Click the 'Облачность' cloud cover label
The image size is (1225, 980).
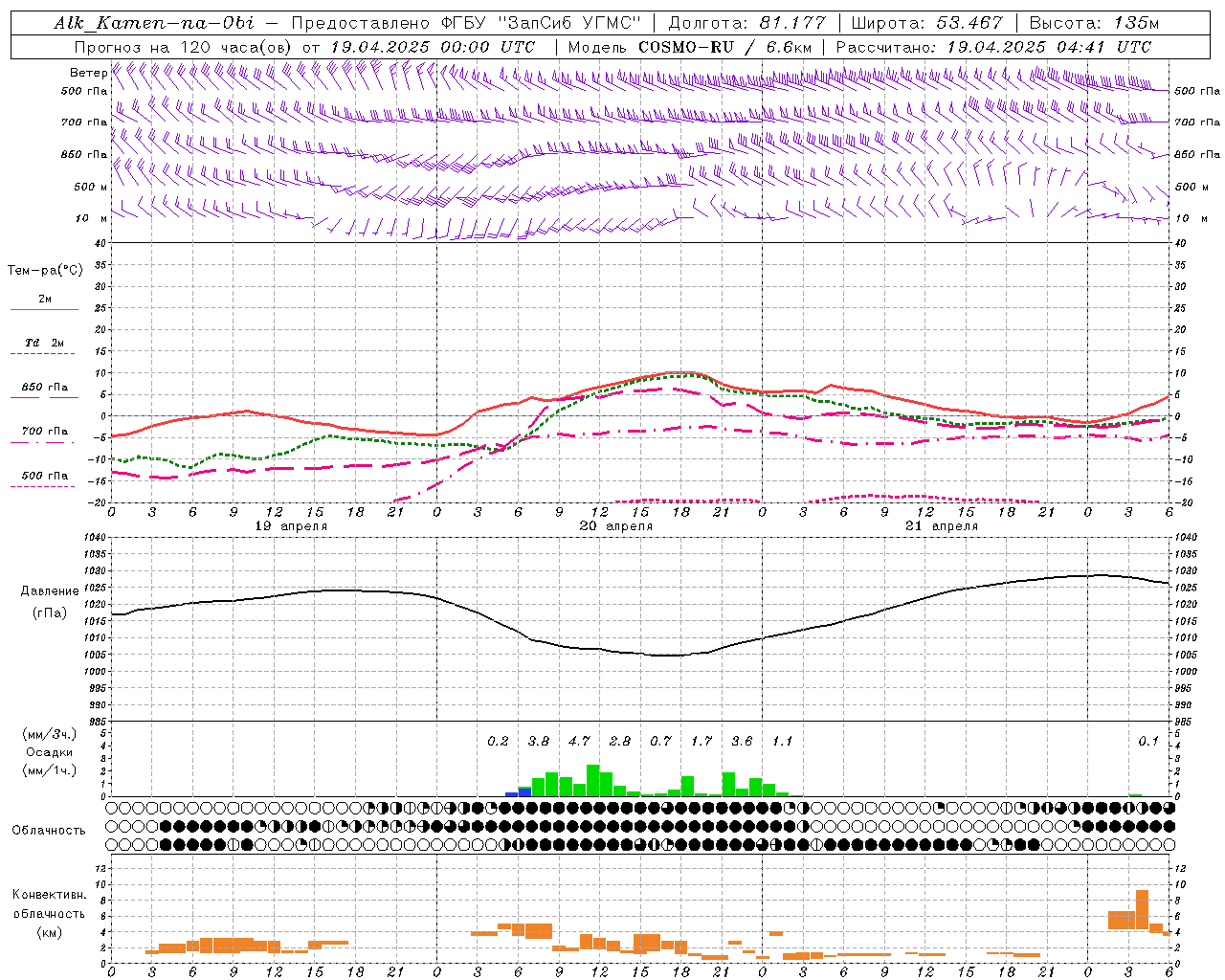pyautogui.click(x=49, y=831)
